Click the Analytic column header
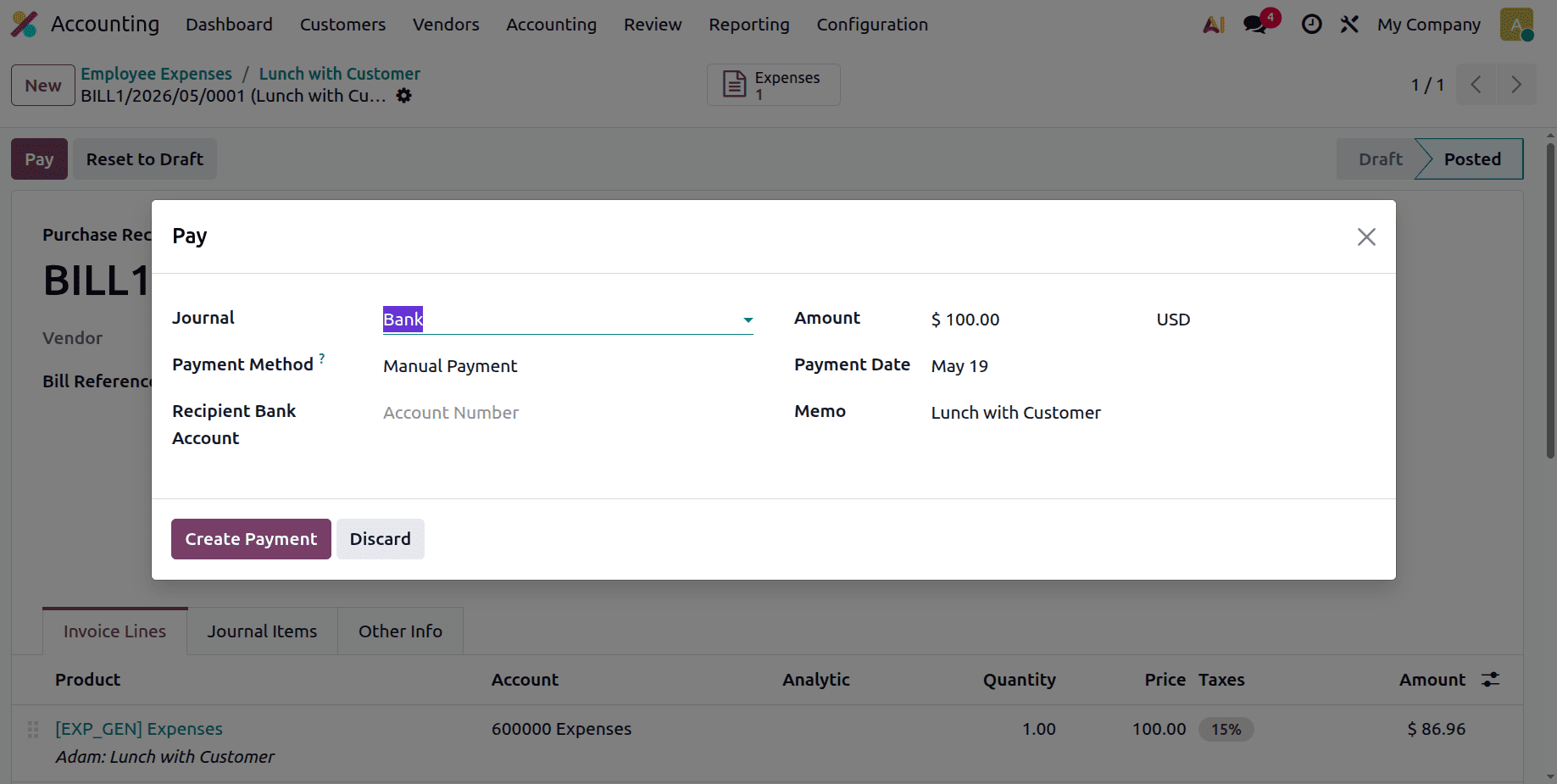 (815, 680)
